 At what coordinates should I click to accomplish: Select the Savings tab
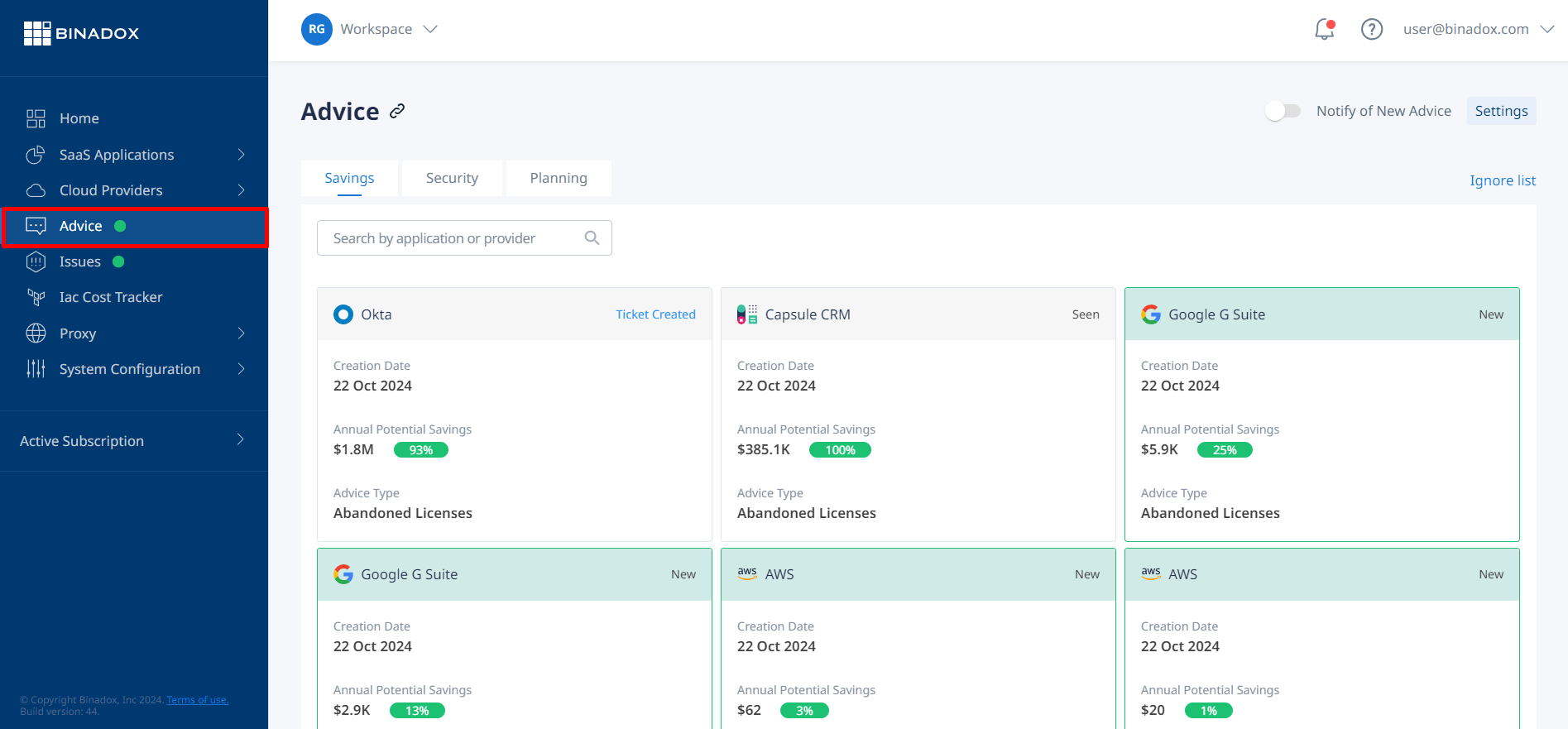[349, 178]
